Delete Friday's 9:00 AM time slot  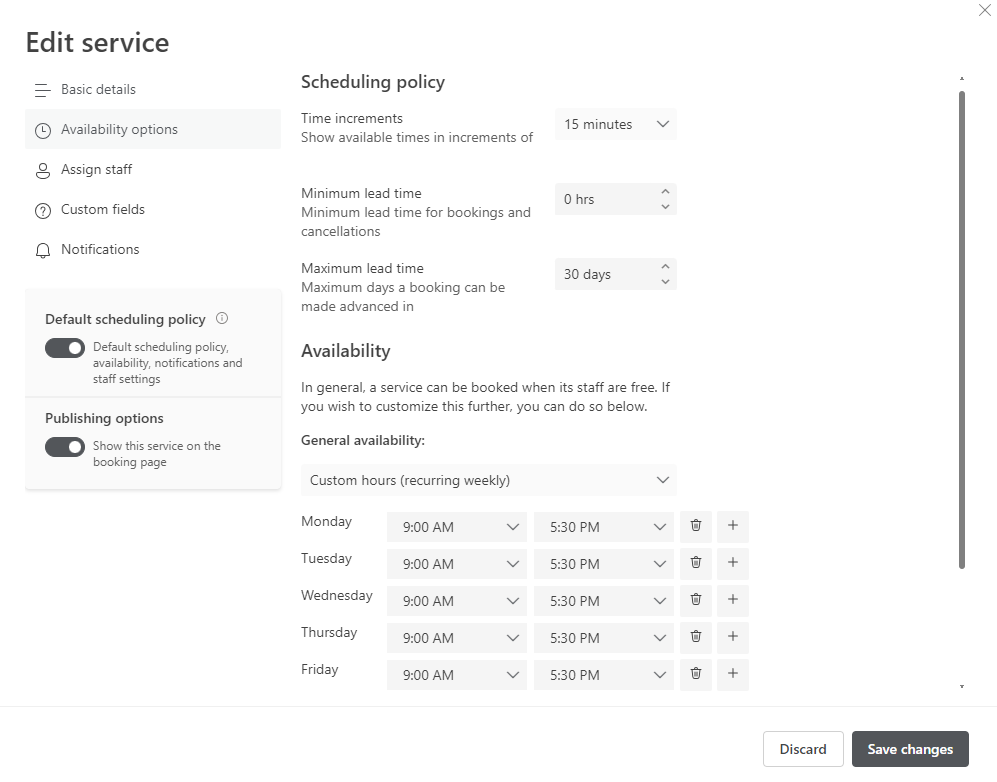click(x=696, y=674)
